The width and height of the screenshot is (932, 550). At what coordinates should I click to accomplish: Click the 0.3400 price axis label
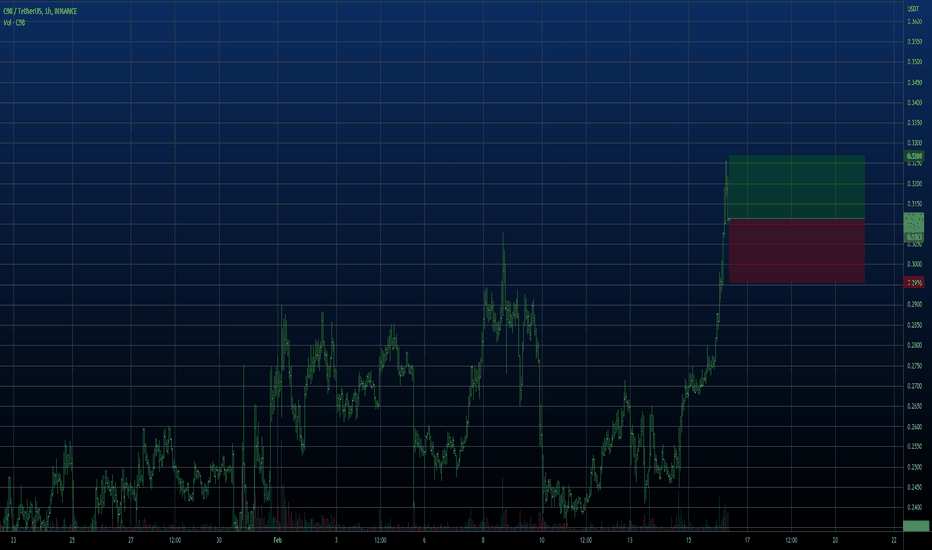(x=915, y=102)
